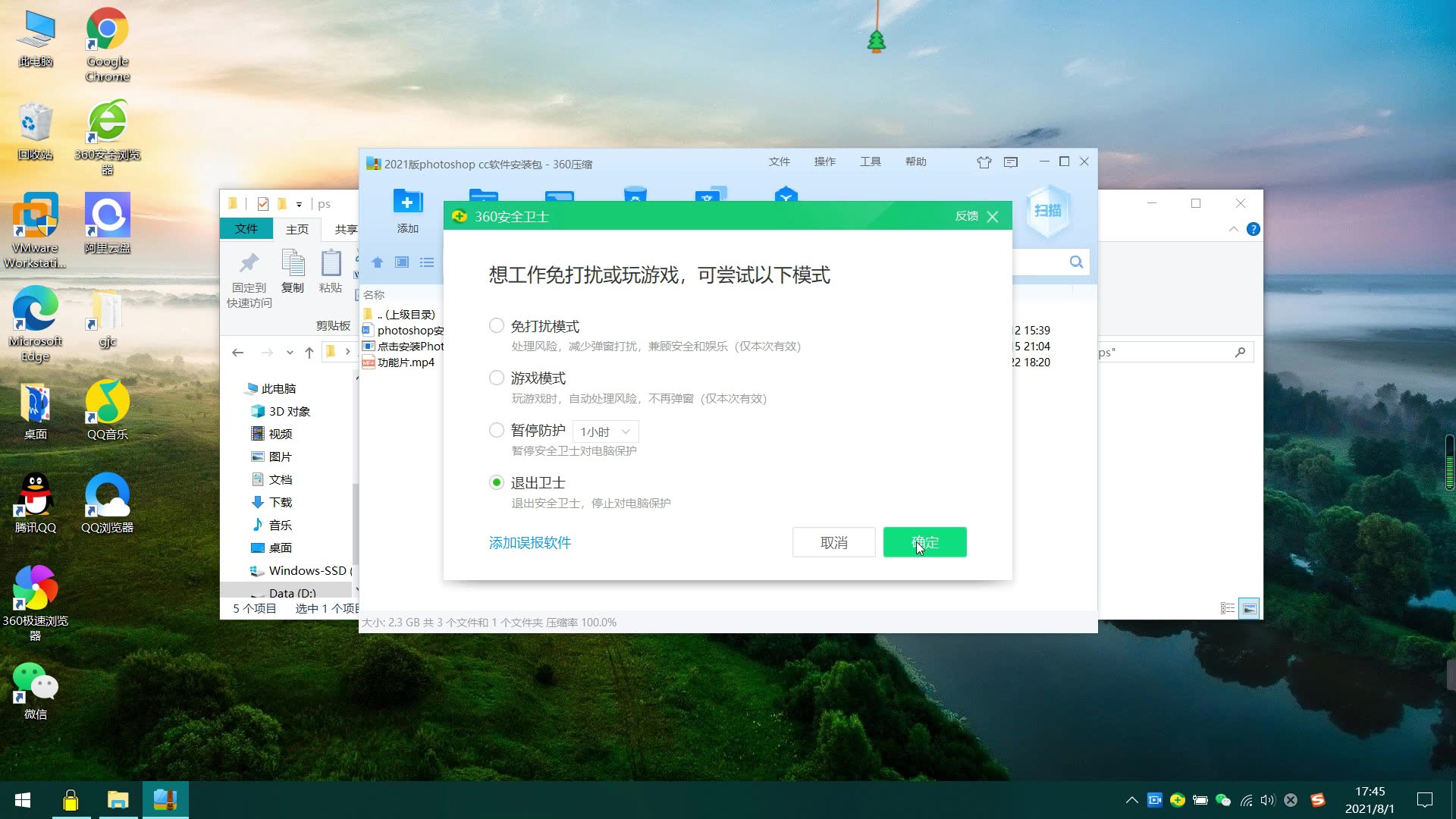This screenshot has width=1456, height=819.
Task: Switch 360压缩 to list view icon
Action: (427, 262)
